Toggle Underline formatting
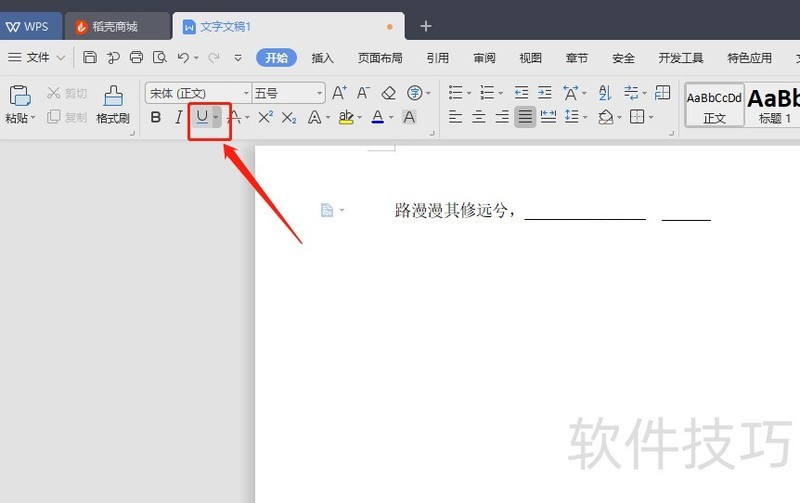Image resolution: width=800 pixels, height=503 pixels. pyautogui.click(x=202, y=117)
